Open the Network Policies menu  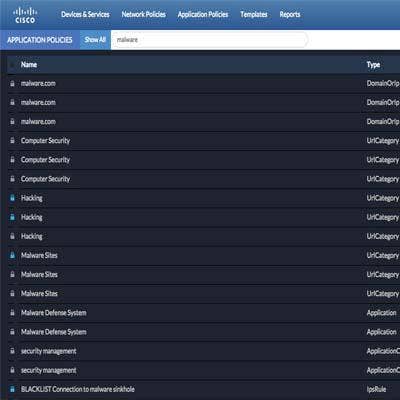point(144,14)
